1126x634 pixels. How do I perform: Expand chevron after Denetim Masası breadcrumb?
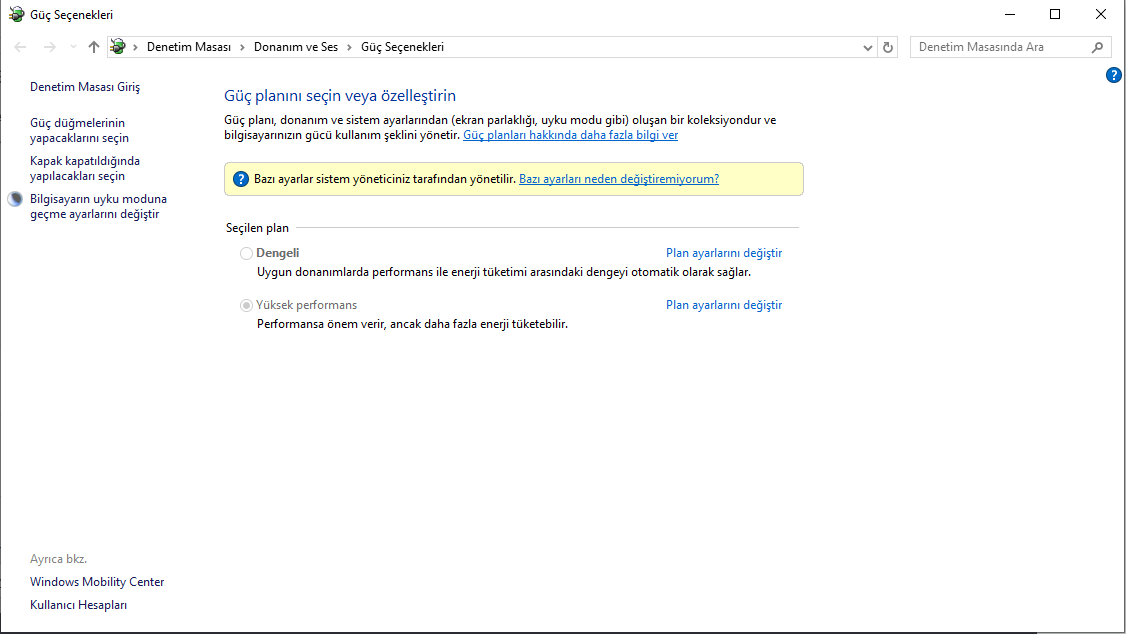tap(242, 47)
